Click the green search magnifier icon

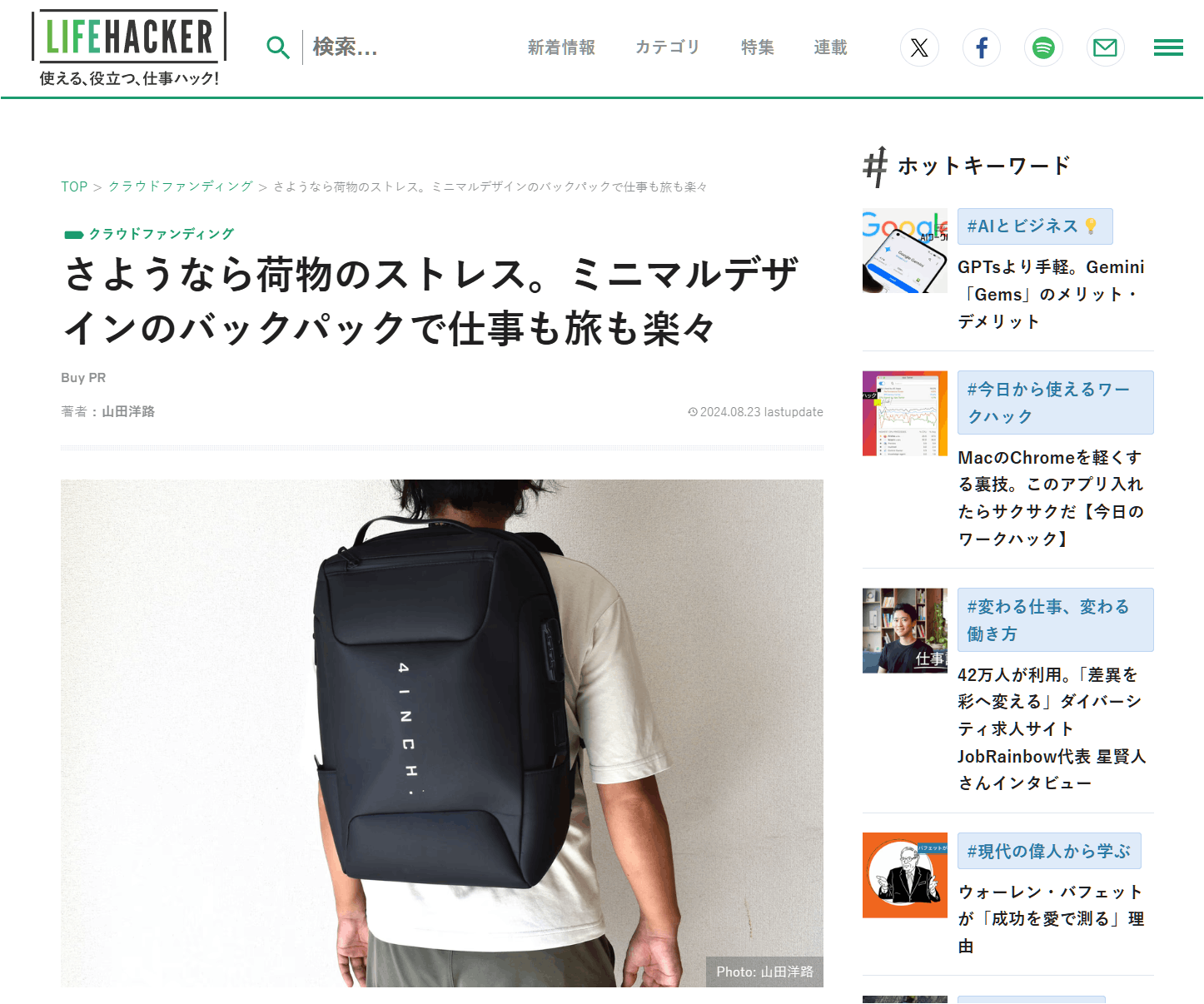coord(278,47)
